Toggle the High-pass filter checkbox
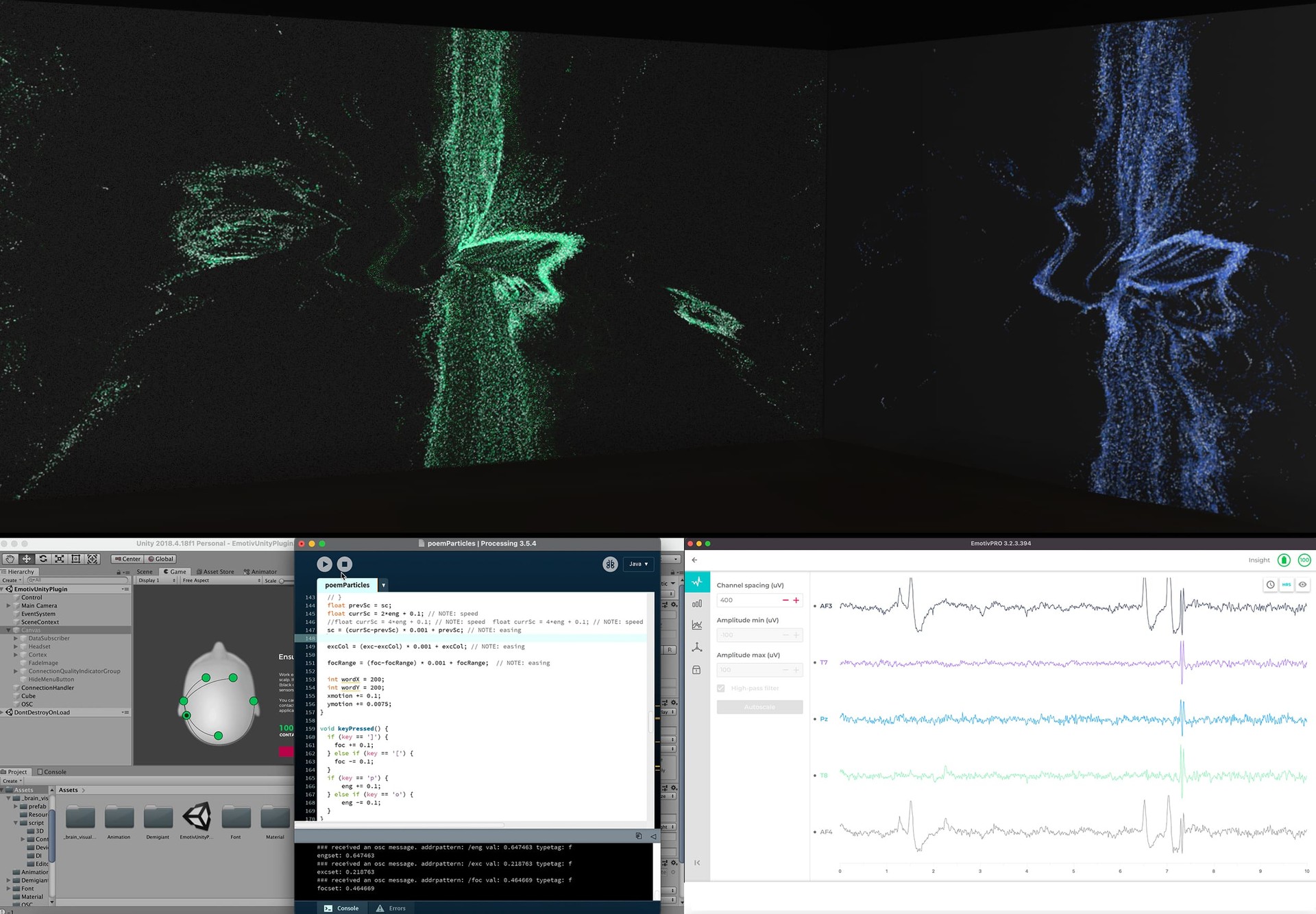This screenshot has height=914, width=1316. pos(721,688)
